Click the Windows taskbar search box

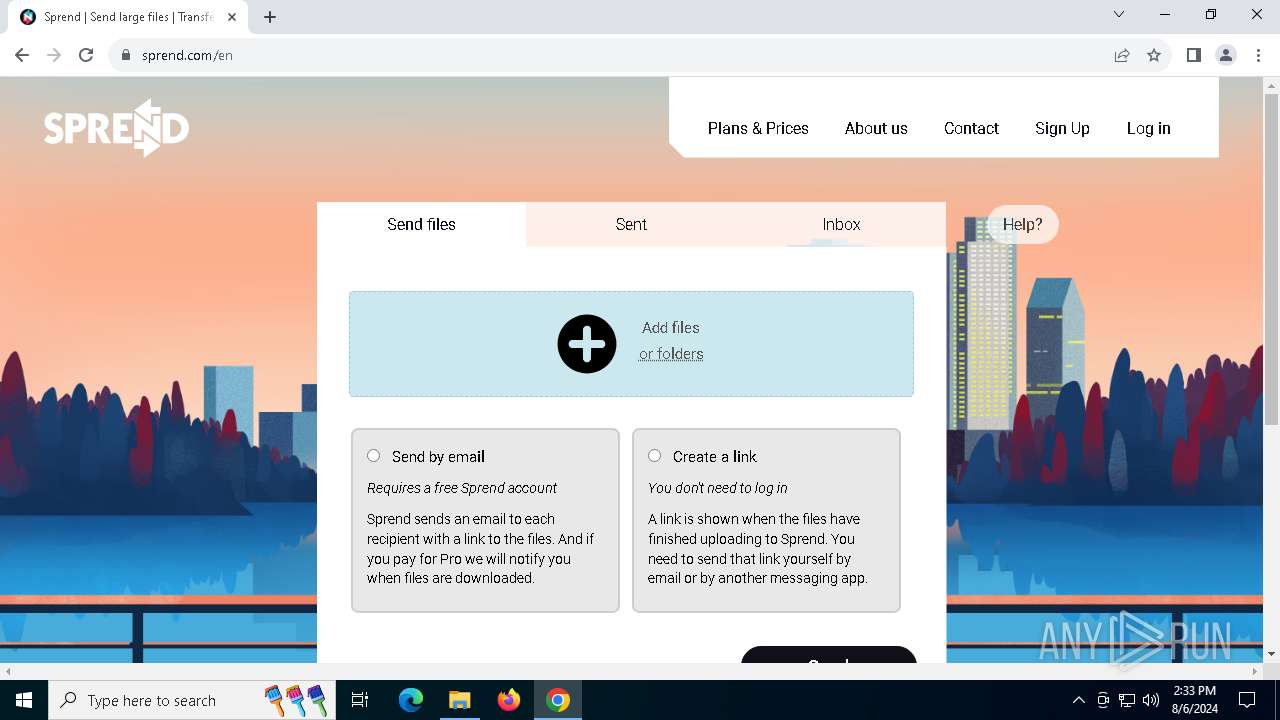click(x=190, y=700)
